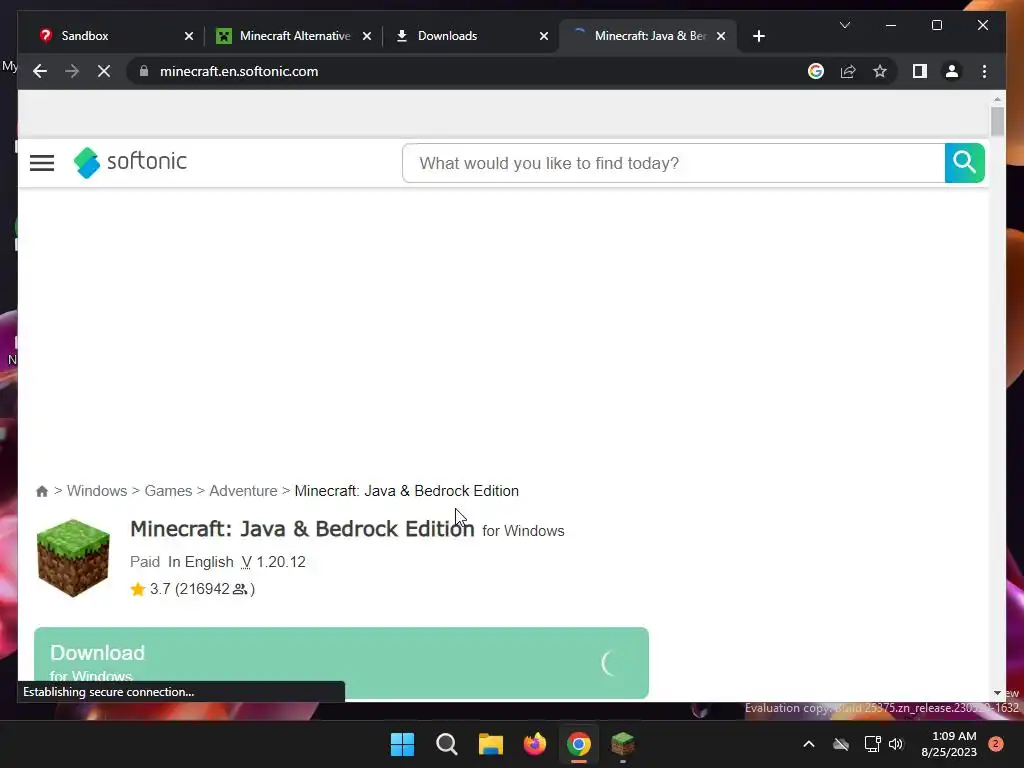
Task: Close the Sandbox tab
Action: coord(189,36)
